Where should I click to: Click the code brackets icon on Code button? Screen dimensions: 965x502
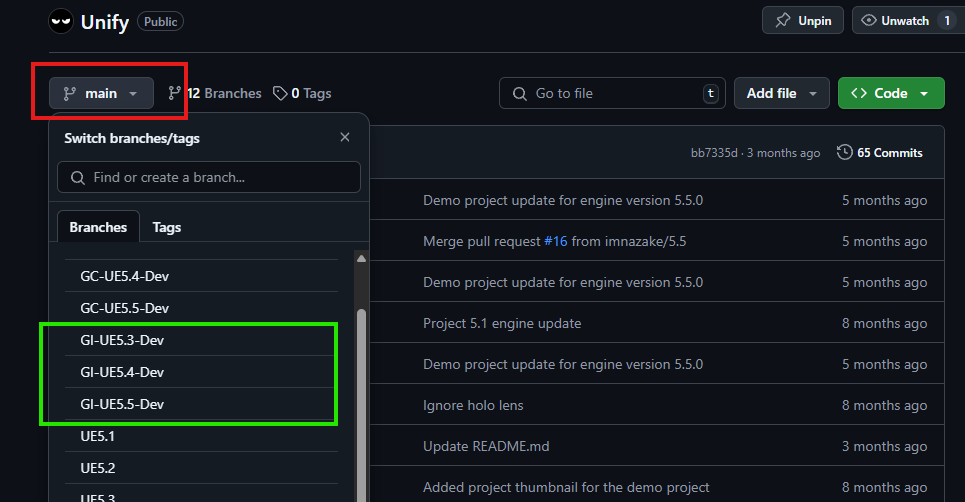[859, 93]
